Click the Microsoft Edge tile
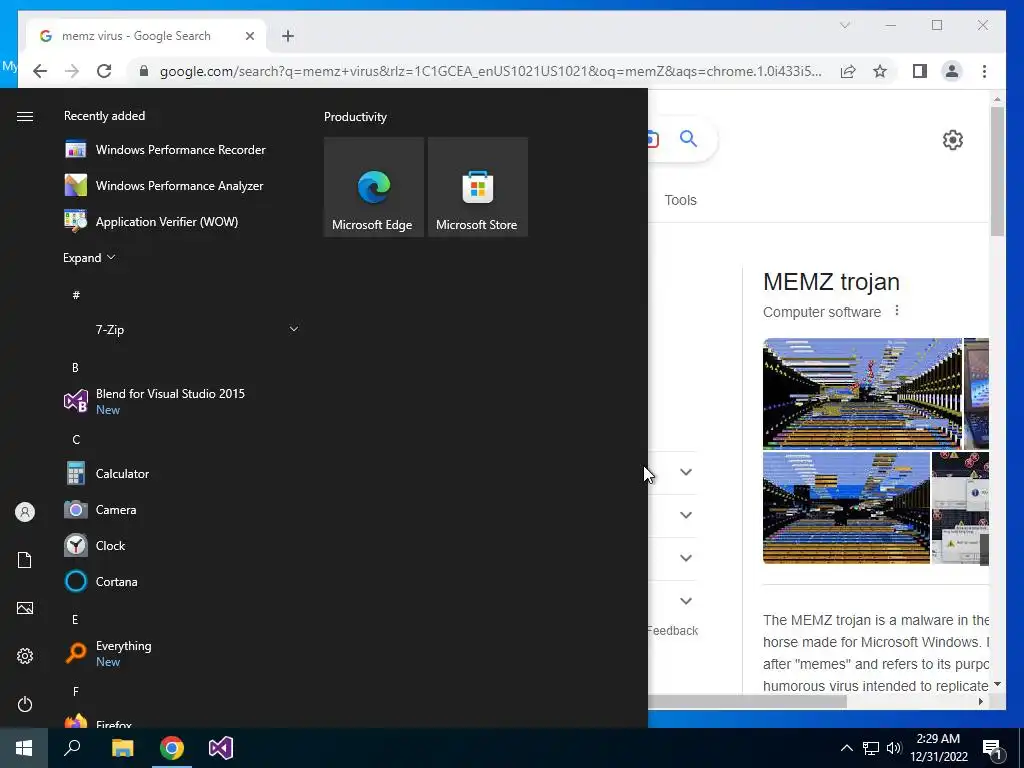The image size is (1024, 768). pos(374,187)
